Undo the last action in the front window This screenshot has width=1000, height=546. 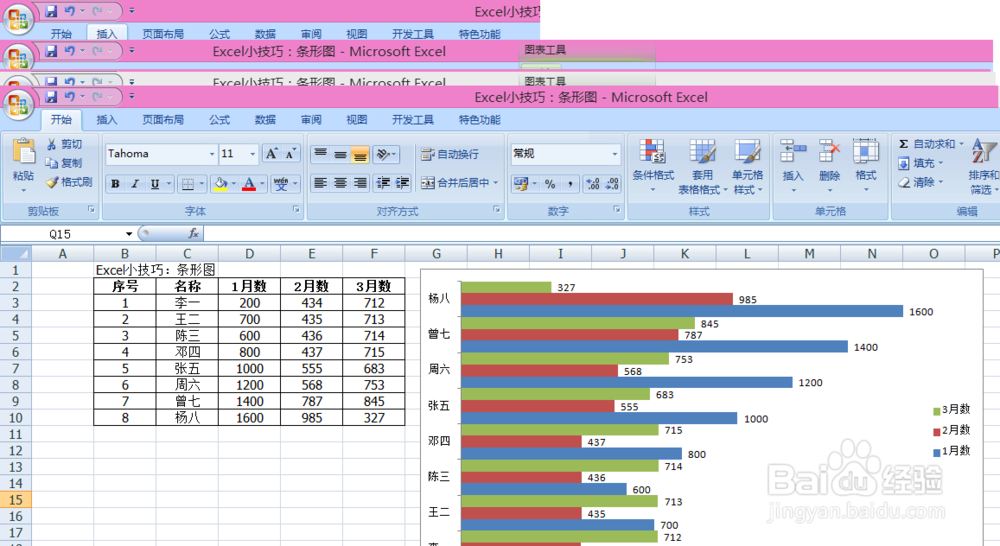[x=70, y=97]
